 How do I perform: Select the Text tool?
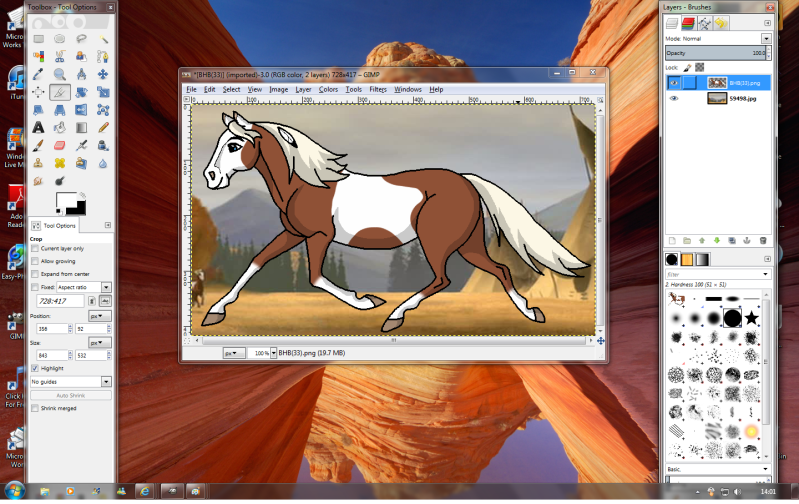tap(39, 127)
